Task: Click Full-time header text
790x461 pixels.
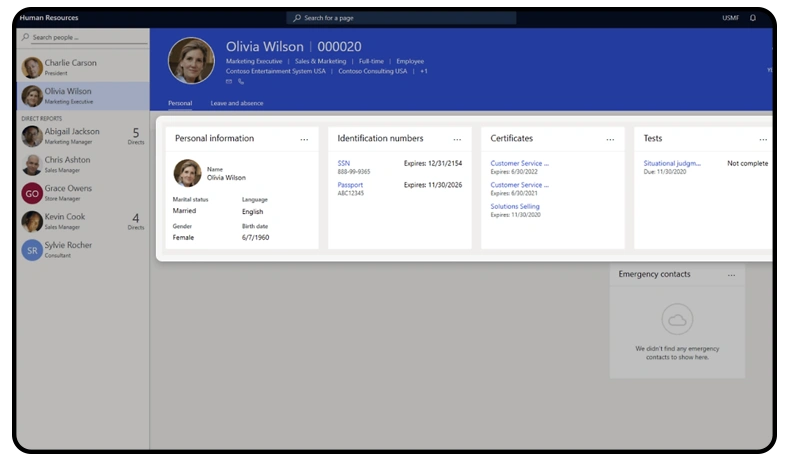Action: (371, 61)
